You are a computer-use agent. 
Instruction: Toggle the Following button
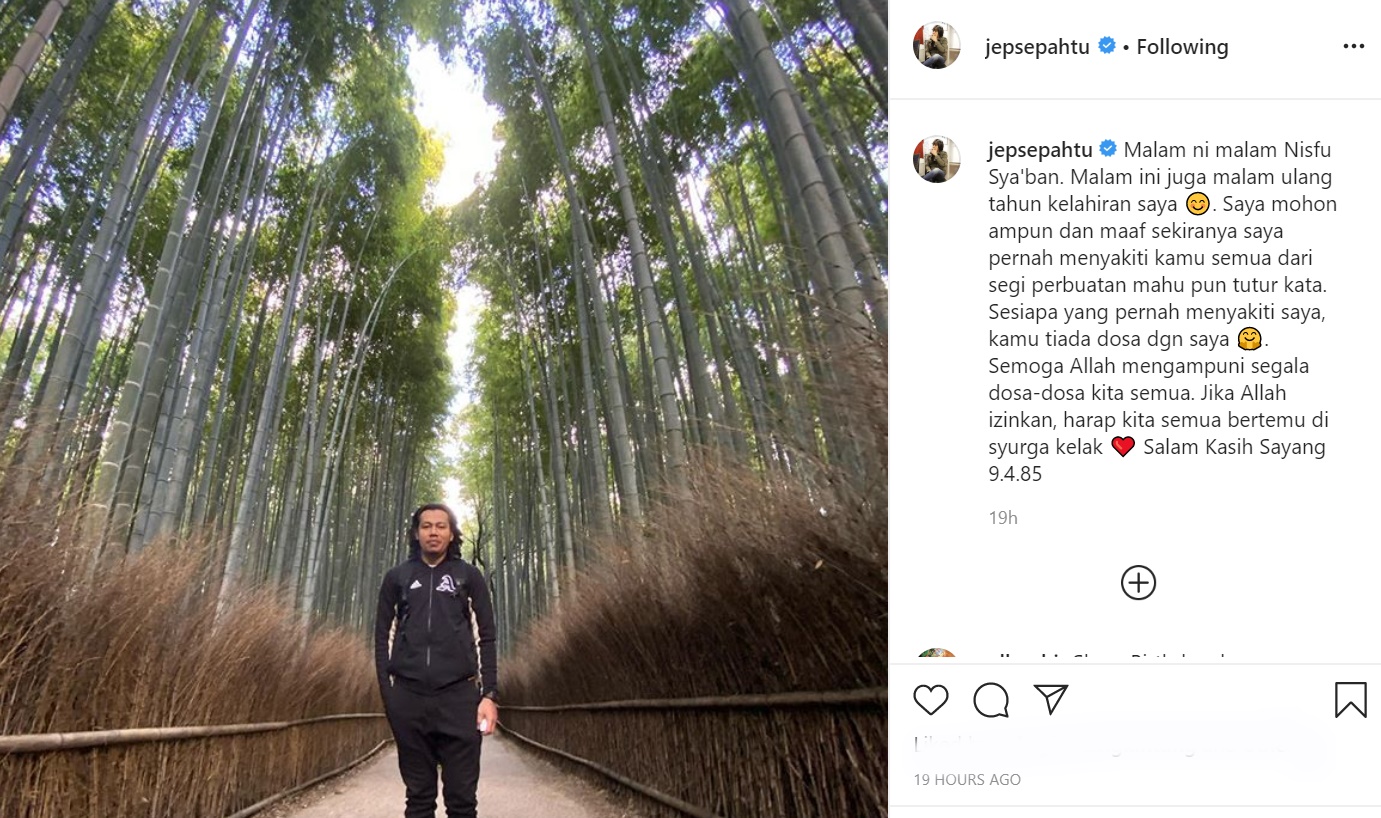1182,47
